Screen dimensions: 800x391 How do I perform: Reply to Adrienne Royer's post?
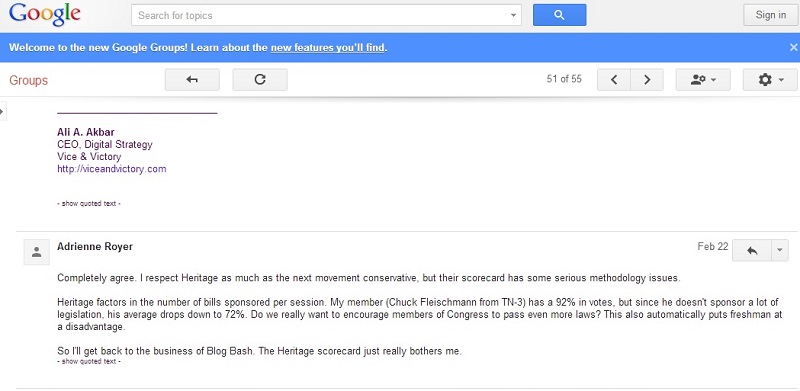point(752,250)
